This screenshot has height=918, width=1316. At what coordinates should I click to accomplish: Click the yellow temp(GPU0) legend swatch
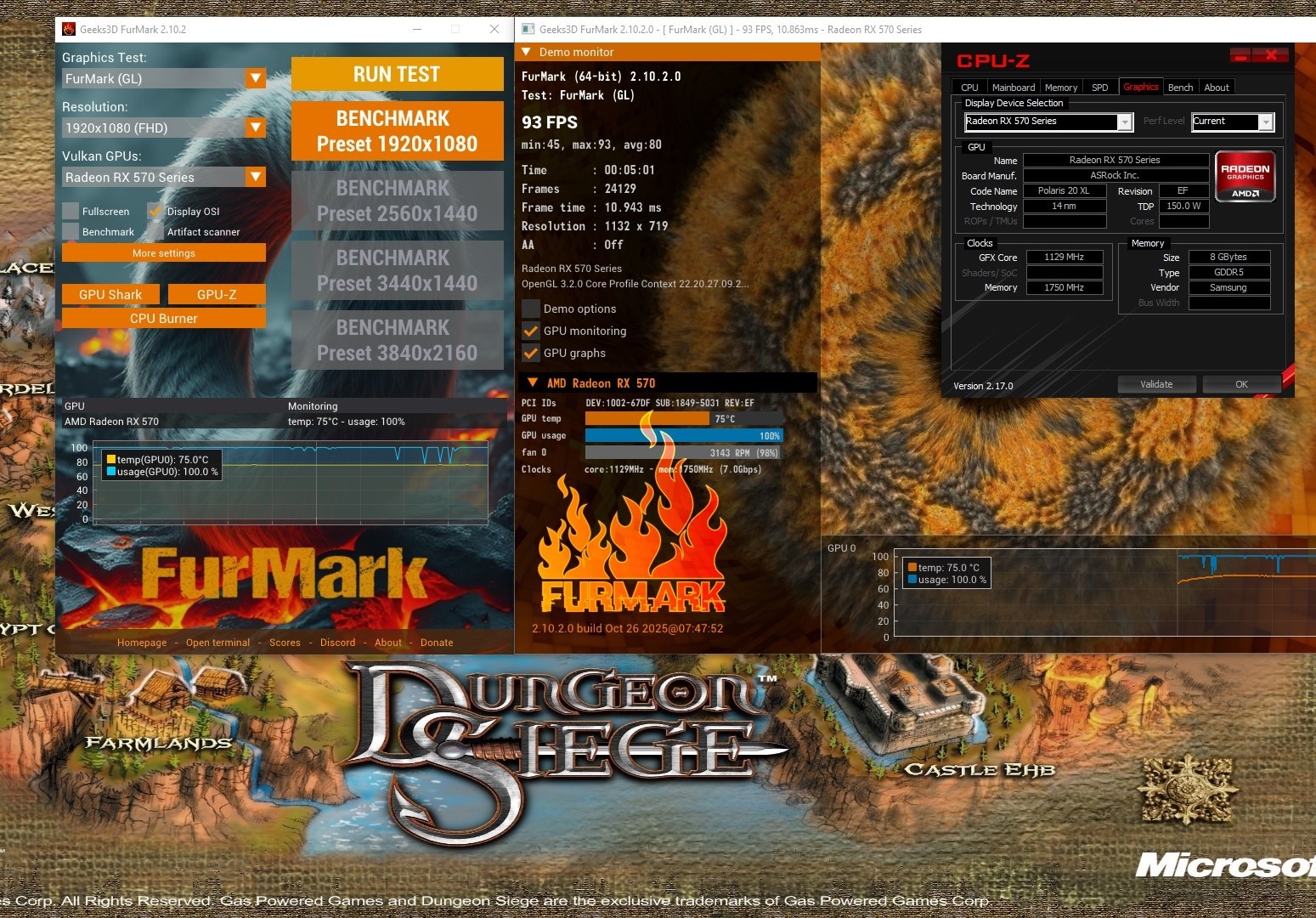click(110, 459)
